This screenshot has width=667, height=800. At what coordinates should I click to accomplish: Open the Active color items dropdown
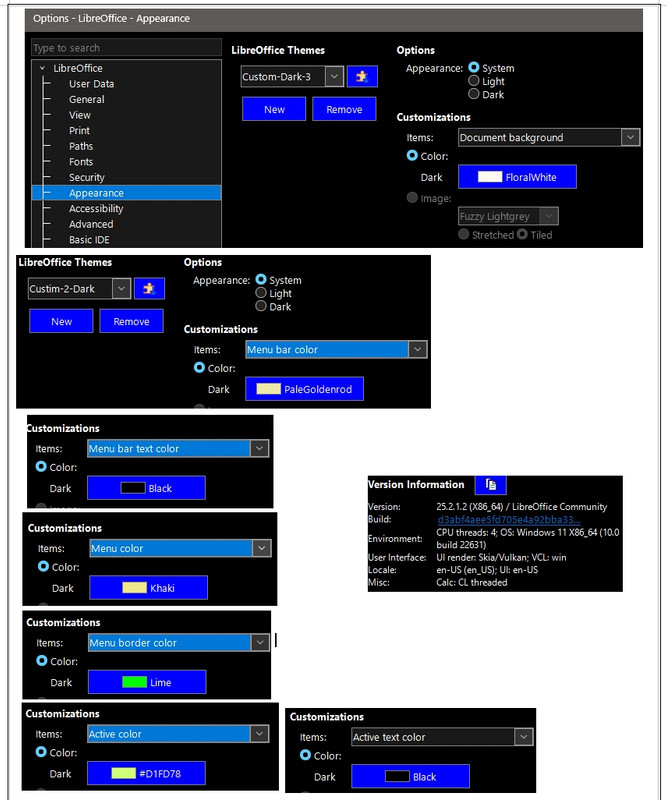pos(260,734)
